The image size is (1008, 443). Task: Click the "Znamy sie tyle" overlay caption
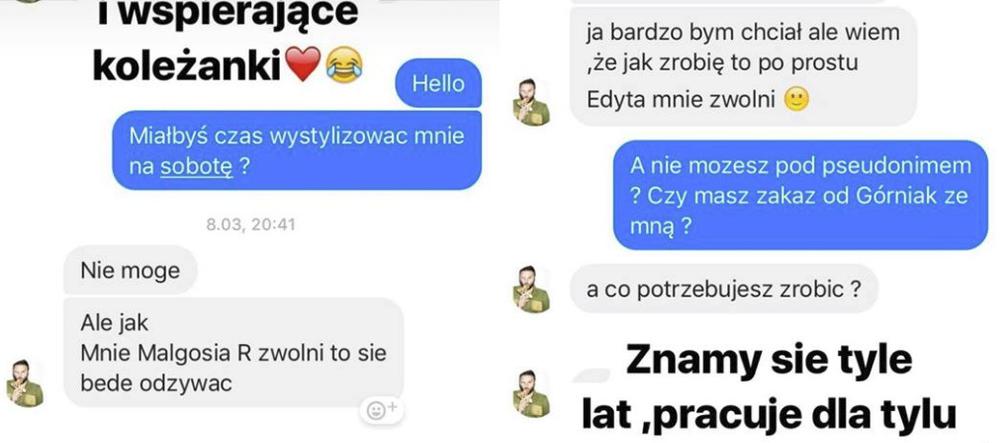click(x=769, y=359)
